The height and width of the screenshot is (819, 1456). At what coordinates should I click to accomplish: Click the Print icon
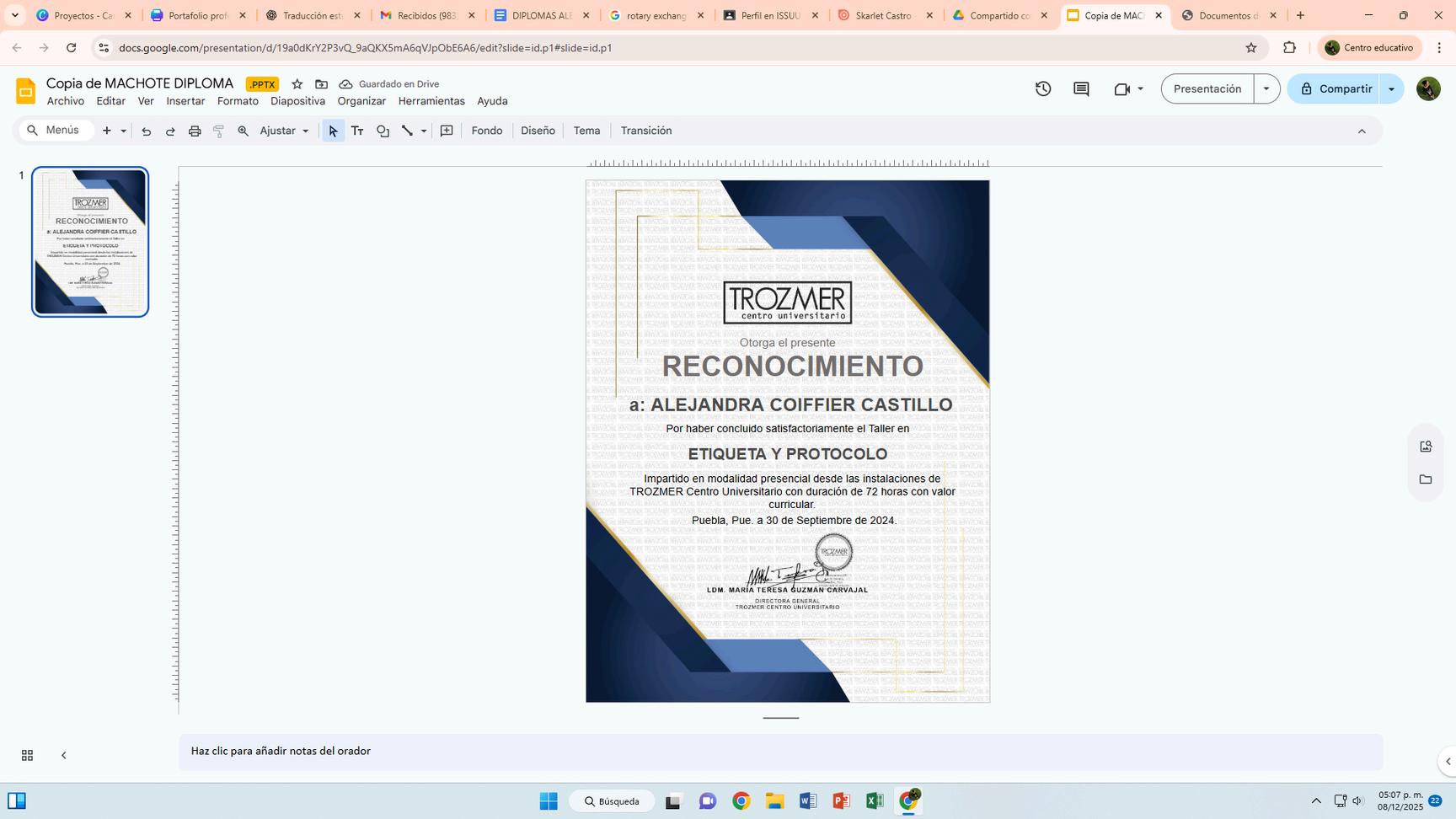pyautogui.click(x=195, y=131)
